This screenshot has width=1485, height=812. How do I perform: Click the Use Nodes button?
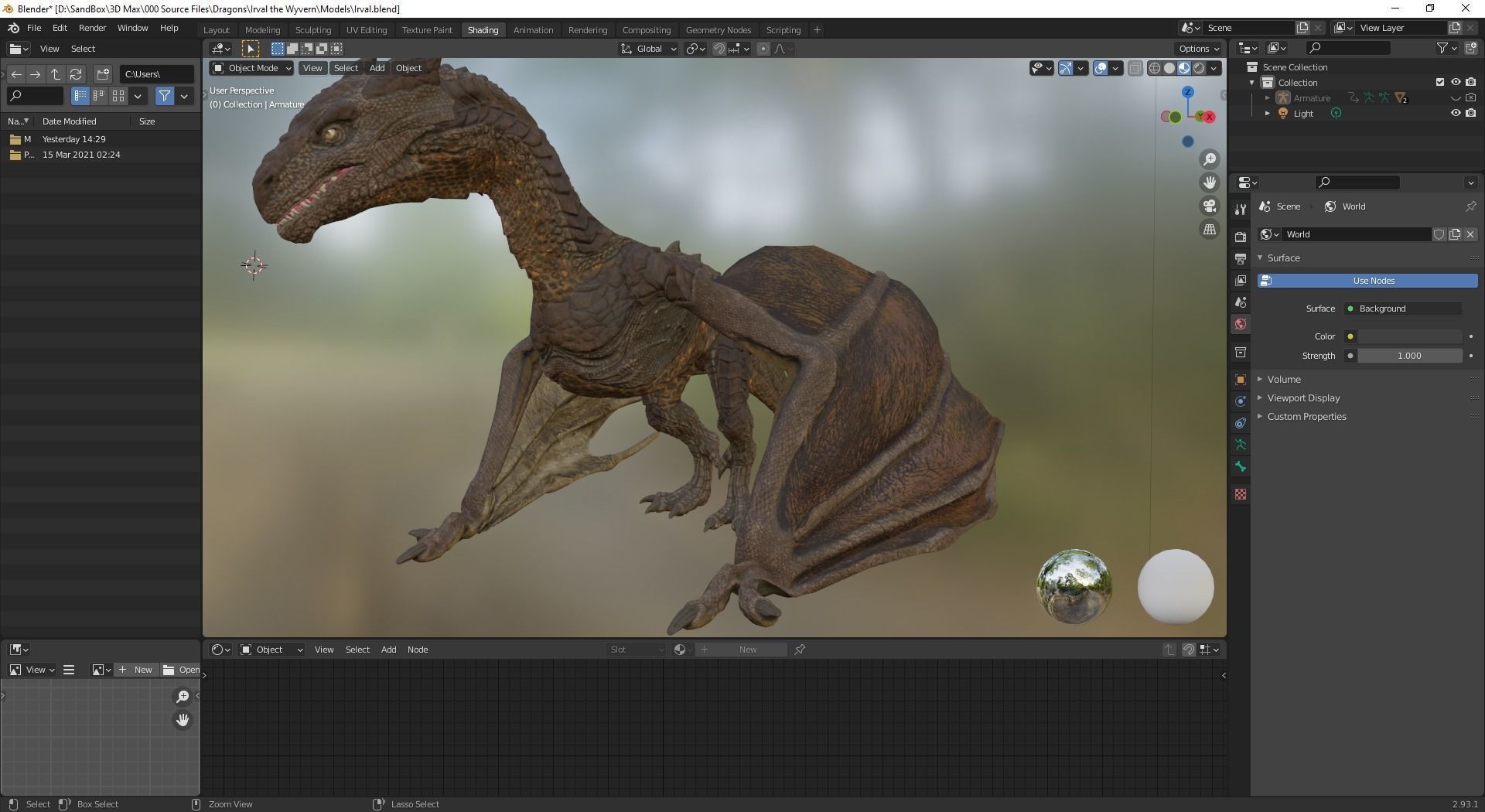click(1367, 281)
